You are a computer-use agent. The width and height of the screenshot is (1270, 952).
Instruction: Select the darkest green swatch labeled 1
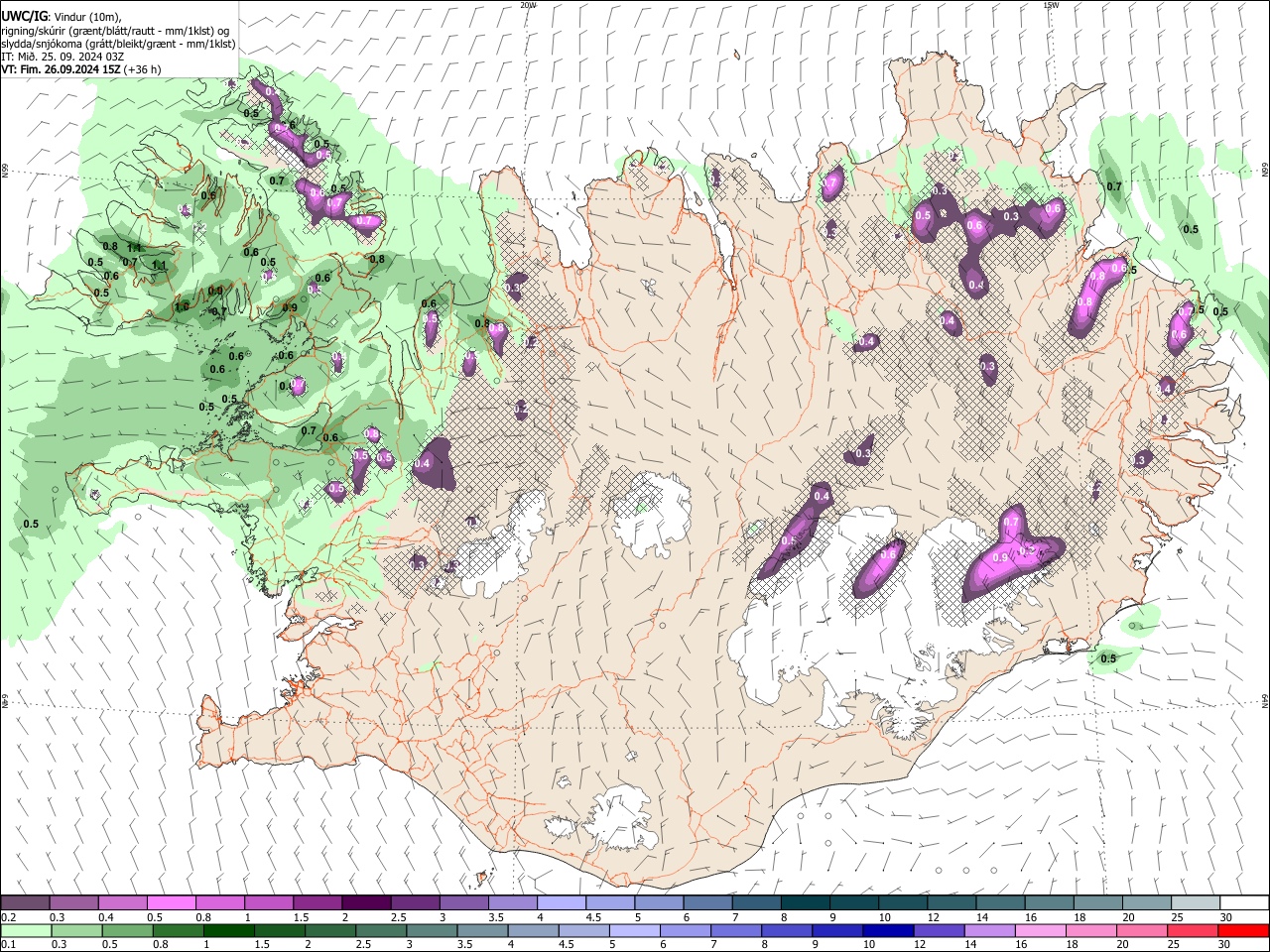pyautogui.click(x=229, y=931)
